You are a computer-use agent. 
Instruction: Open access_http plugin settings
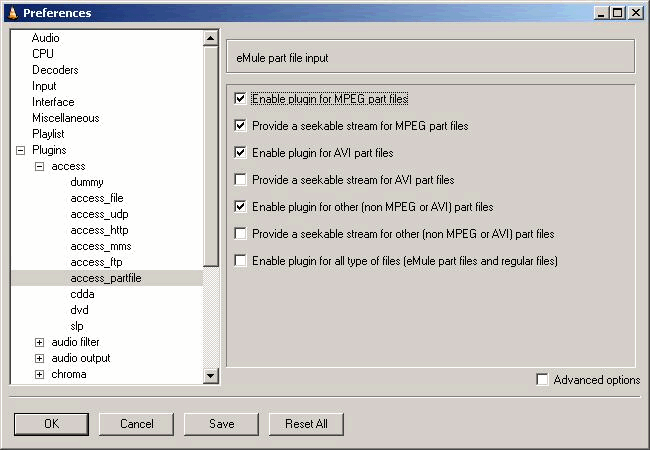[x=99, y=230]
